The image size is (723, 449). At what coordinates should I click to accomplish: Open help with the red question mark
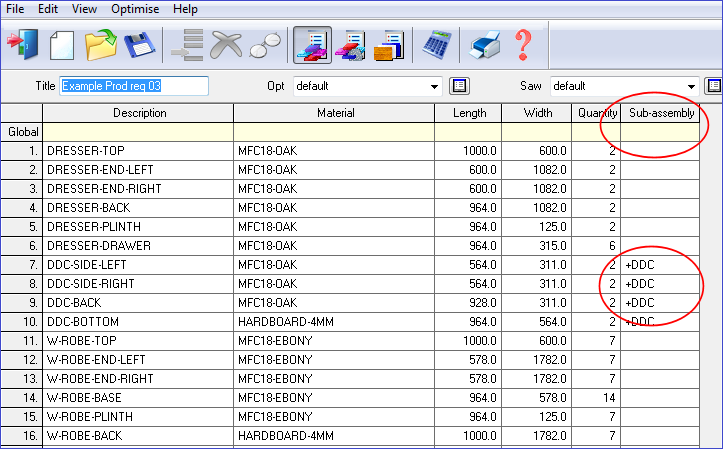[x=522, y=45]
